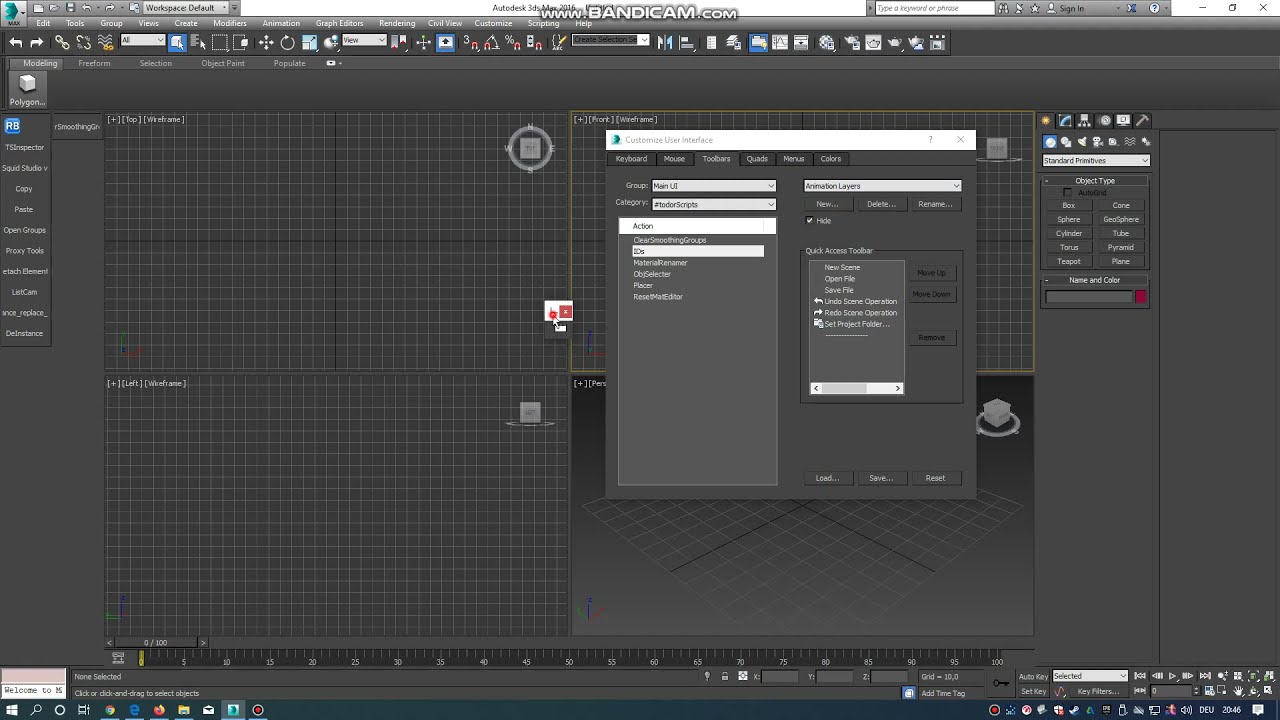Select the Select and Move tool
This screenshot has height=720, width=1280.
[266, 42]
